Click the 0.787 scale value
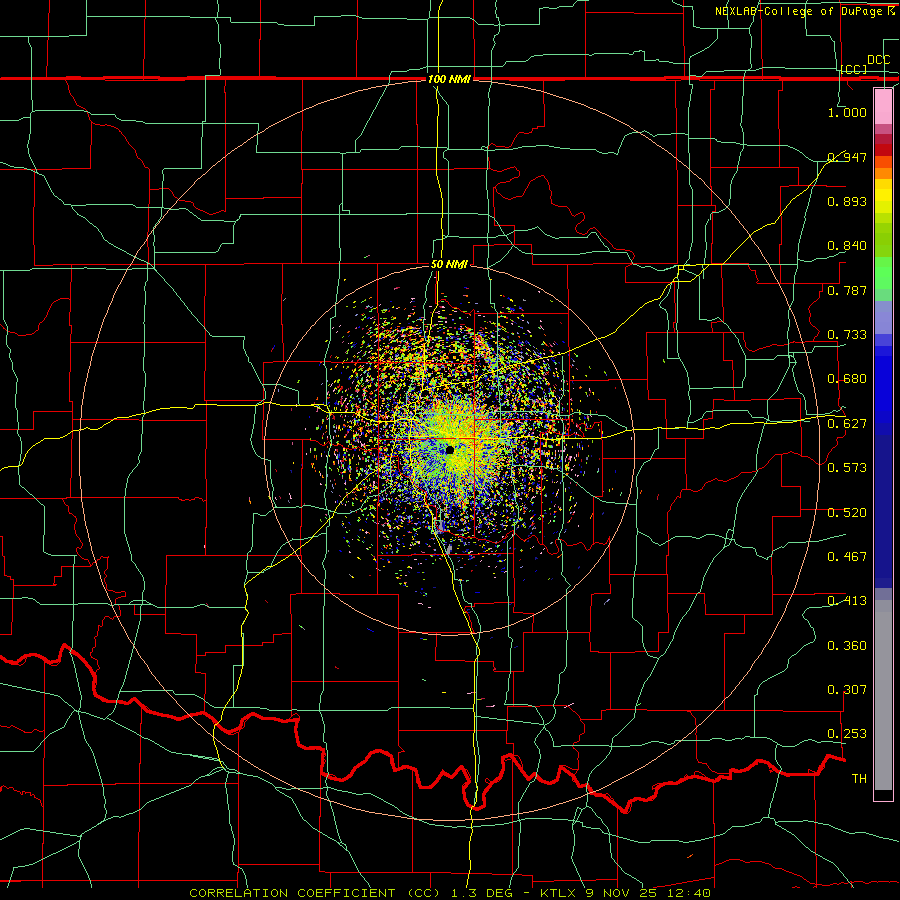Screen dimensions: 900x900 [847, 290]
